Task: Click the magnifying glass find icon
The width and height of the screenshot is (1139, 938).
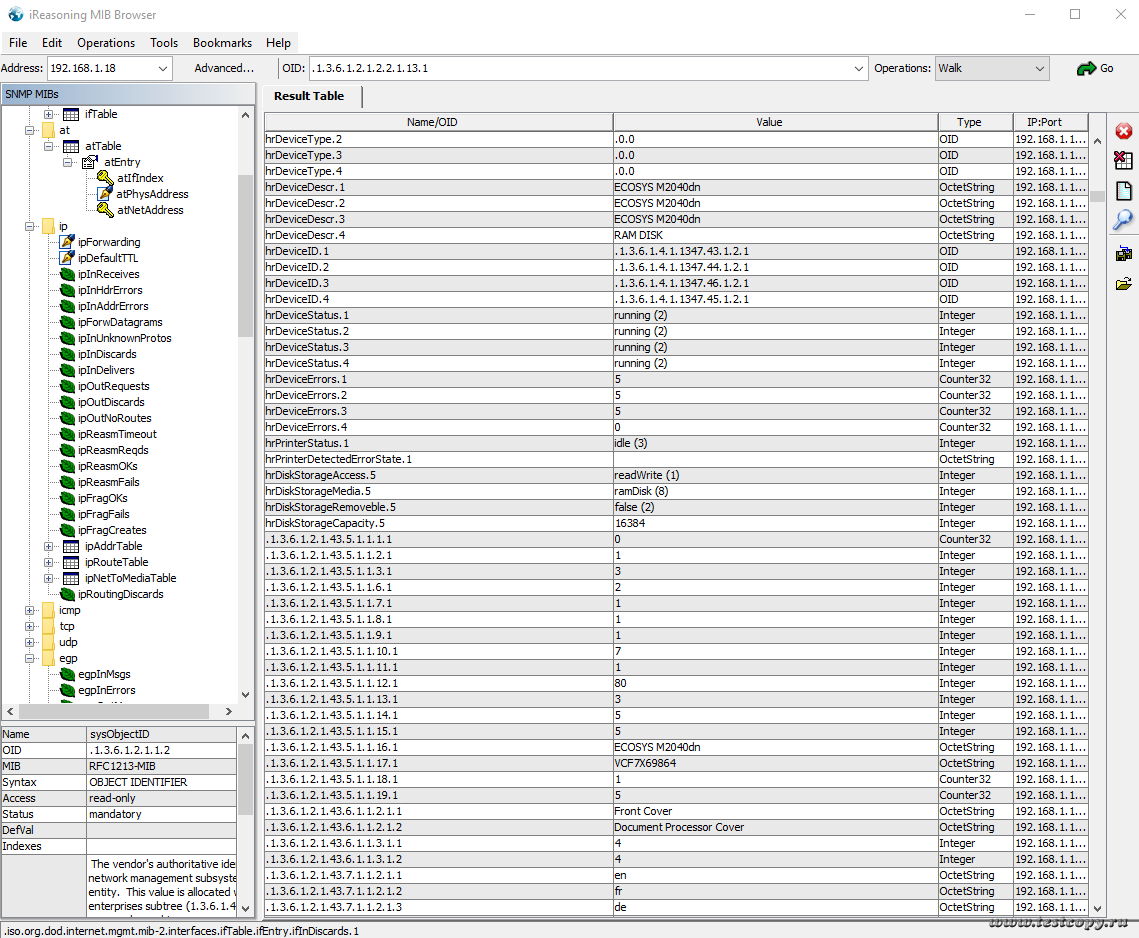Action: tap(1123, 220)
